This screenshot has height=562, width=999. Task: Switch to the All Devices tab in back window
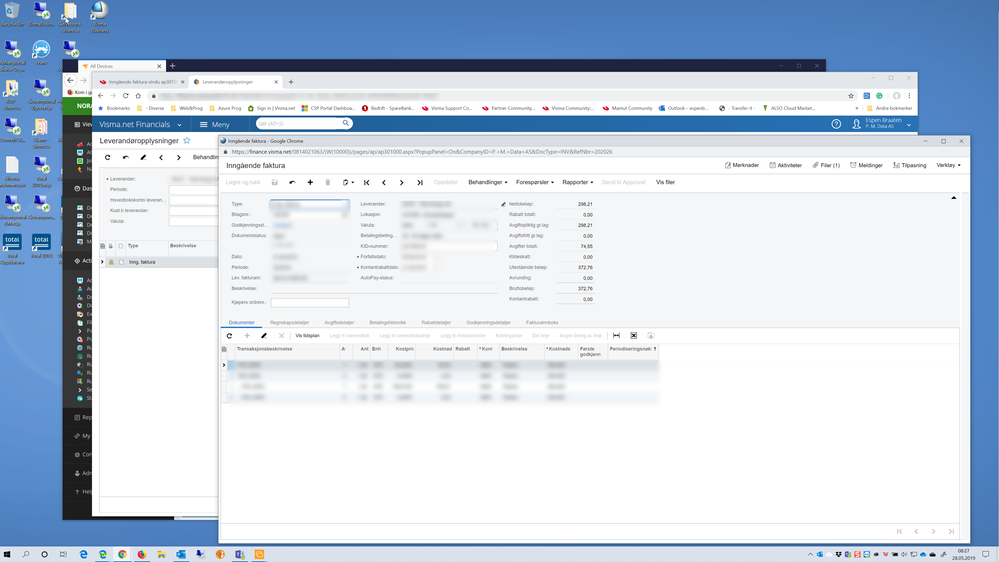click(121, 66)
